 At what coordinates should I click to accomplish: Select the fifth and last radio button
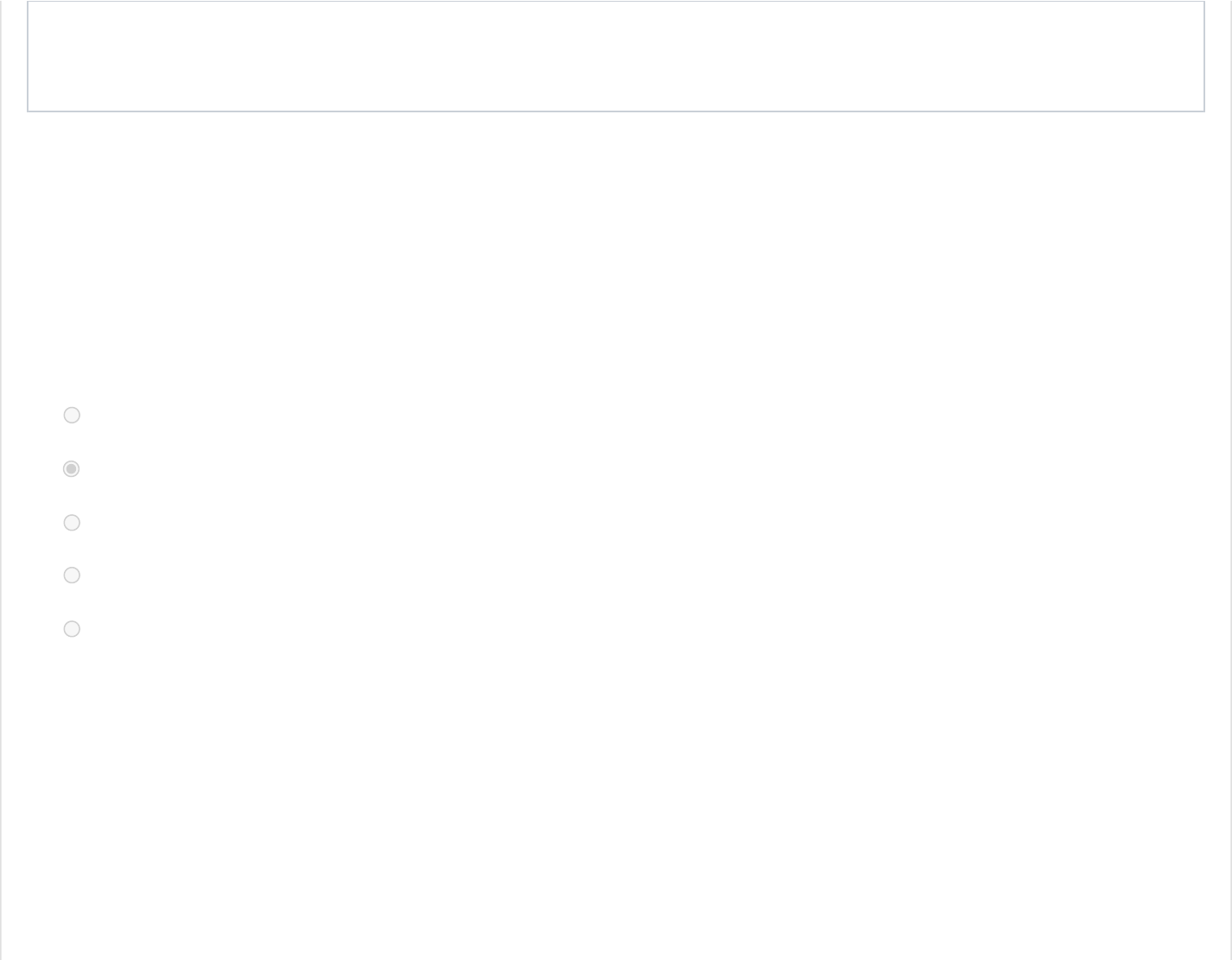[x=72, y=629]
